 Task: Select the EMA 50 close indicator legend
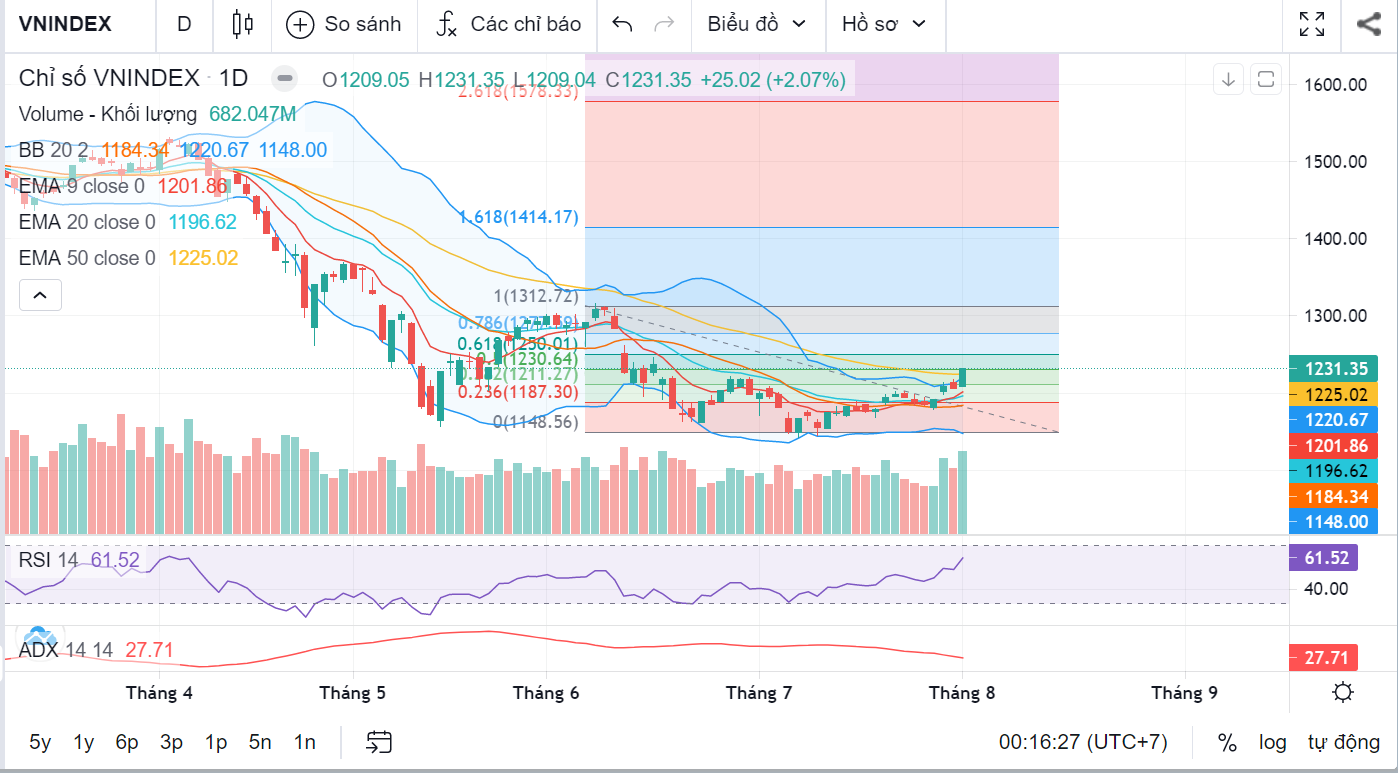tap(87, 258)
